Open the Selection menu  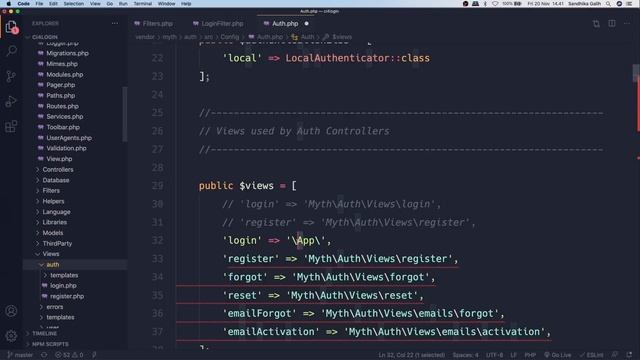(x=74, y=4)
